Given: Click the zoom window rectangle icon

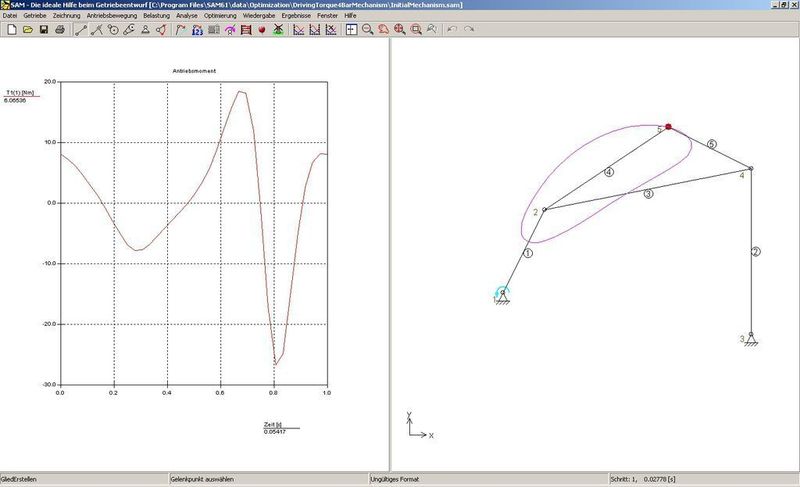Looking at the screenshot, I should (x=416, y=30).
